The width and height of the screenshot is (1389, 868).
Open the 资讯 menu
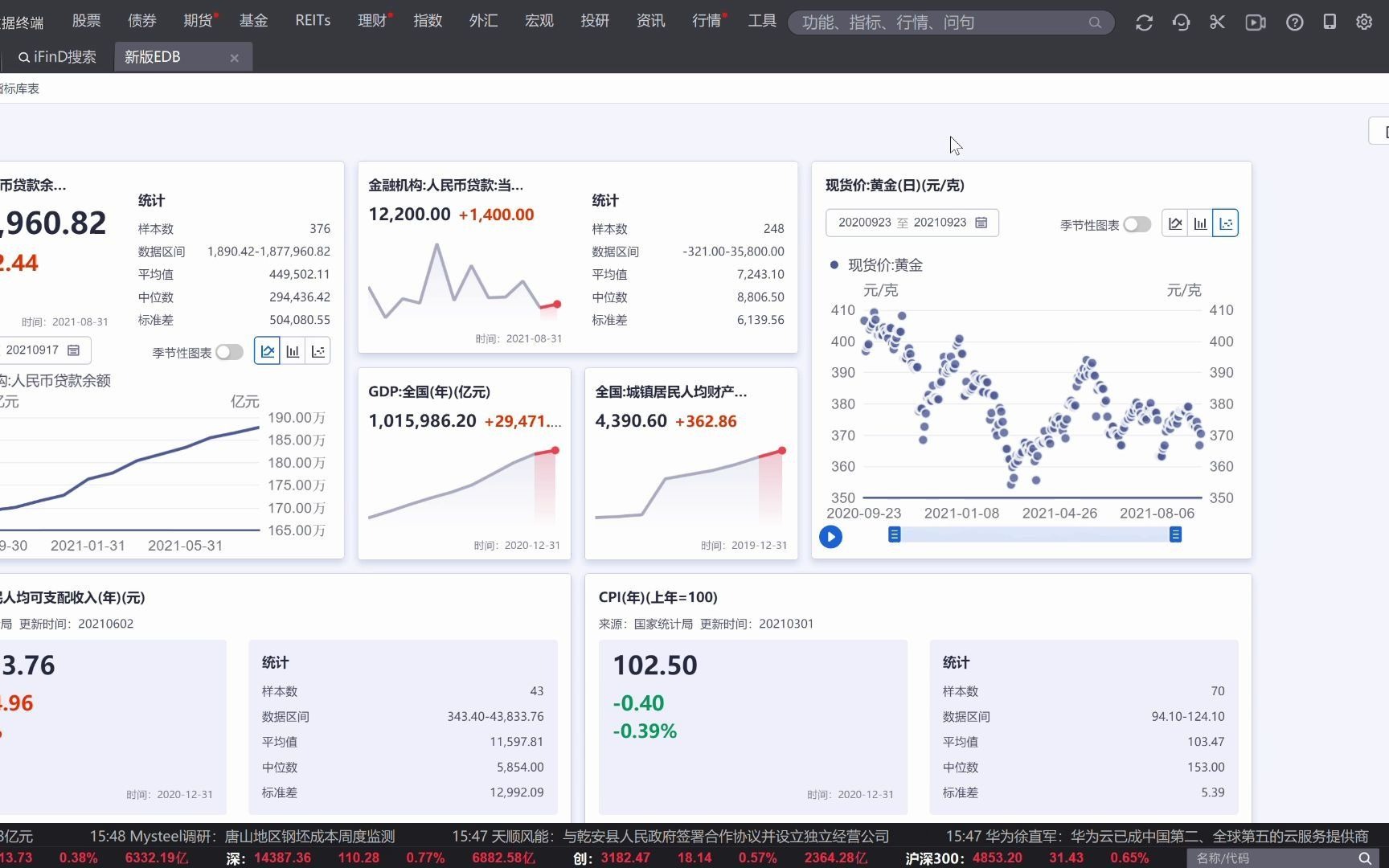pyautogui.click(x=651, y=21)
